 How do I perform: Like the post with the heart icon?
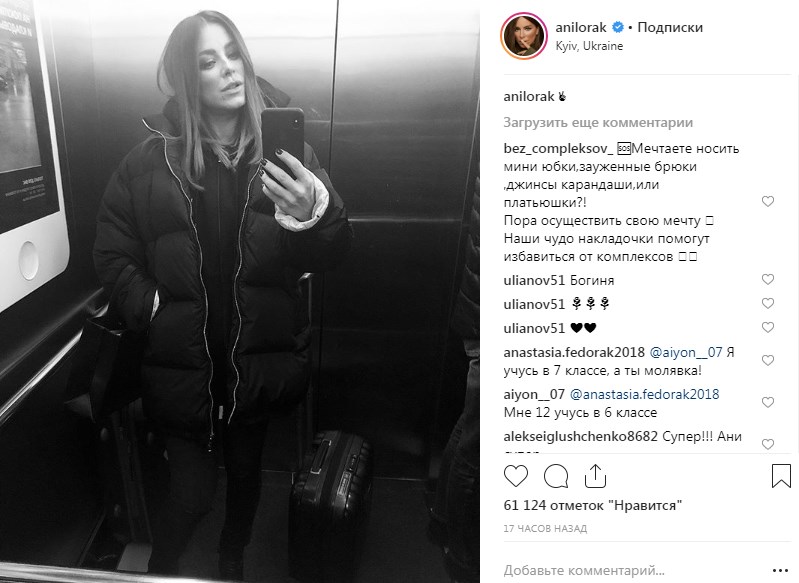pos(516,476)
